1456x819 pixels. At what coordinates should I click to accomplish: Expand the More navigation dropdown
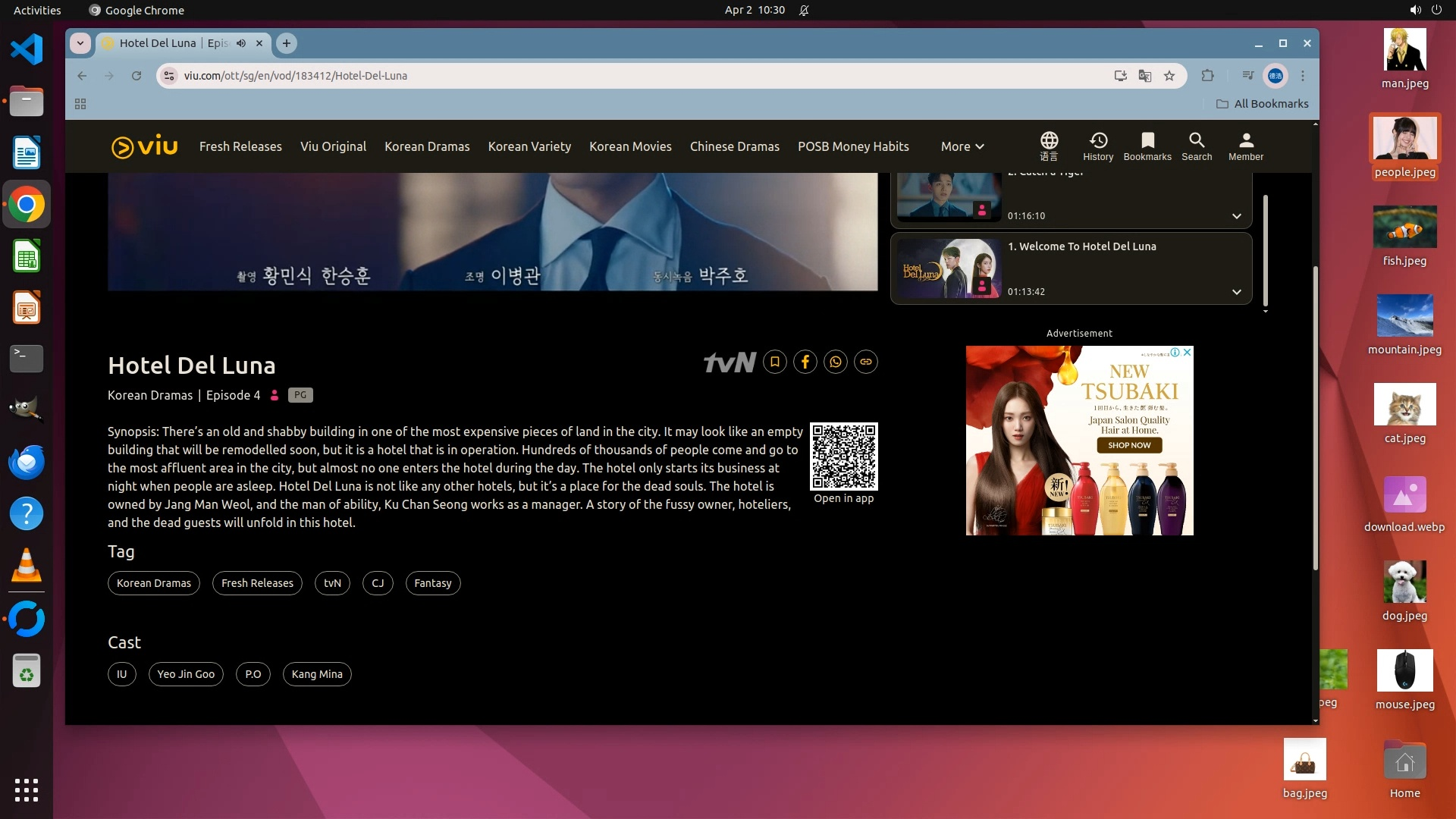[962, 146]
